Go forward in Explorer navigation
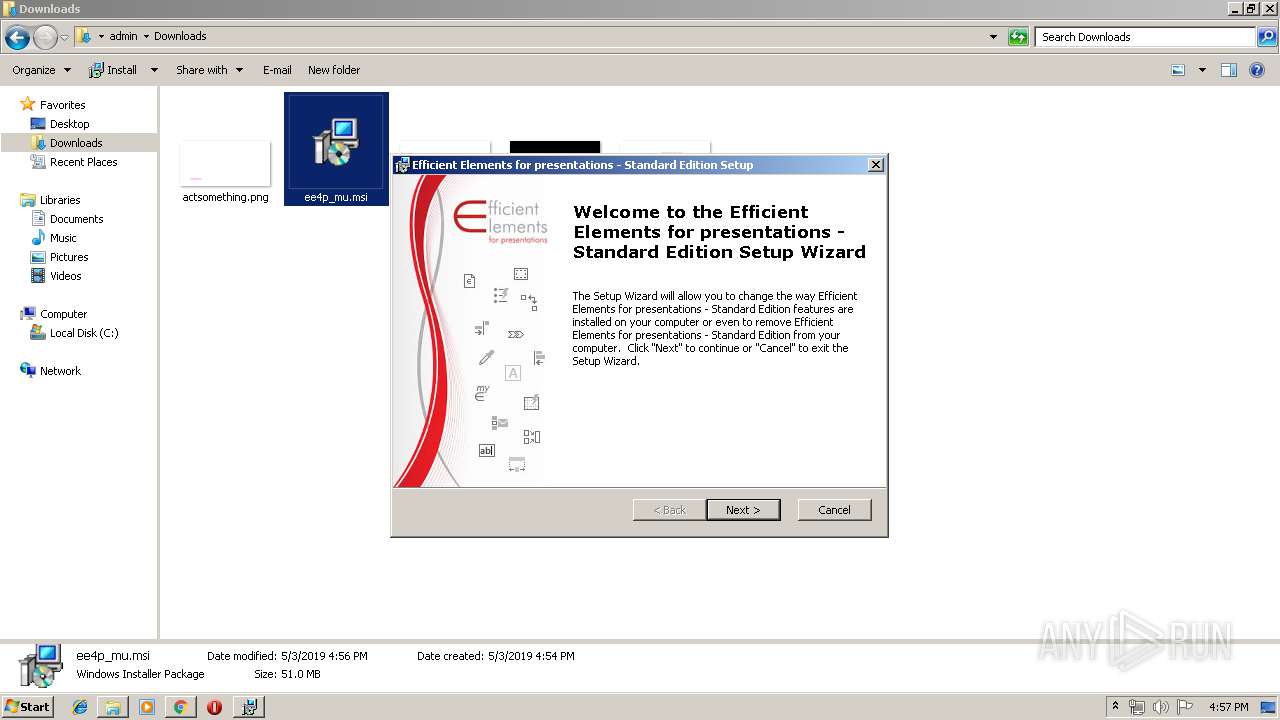 click(45, 37)
